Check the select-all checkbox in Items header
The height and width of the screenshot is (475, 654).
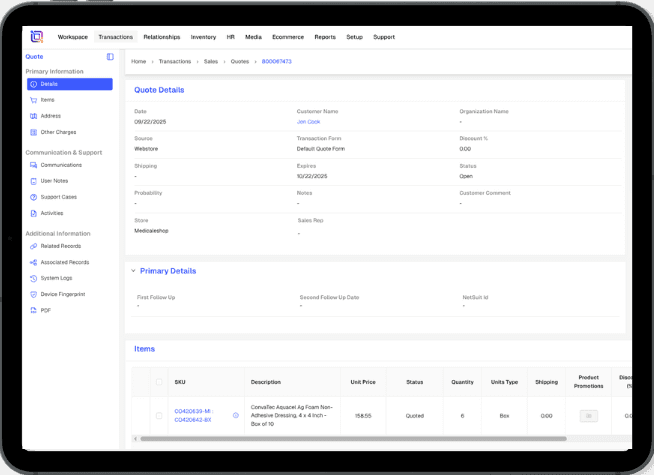tap(158, 382)
